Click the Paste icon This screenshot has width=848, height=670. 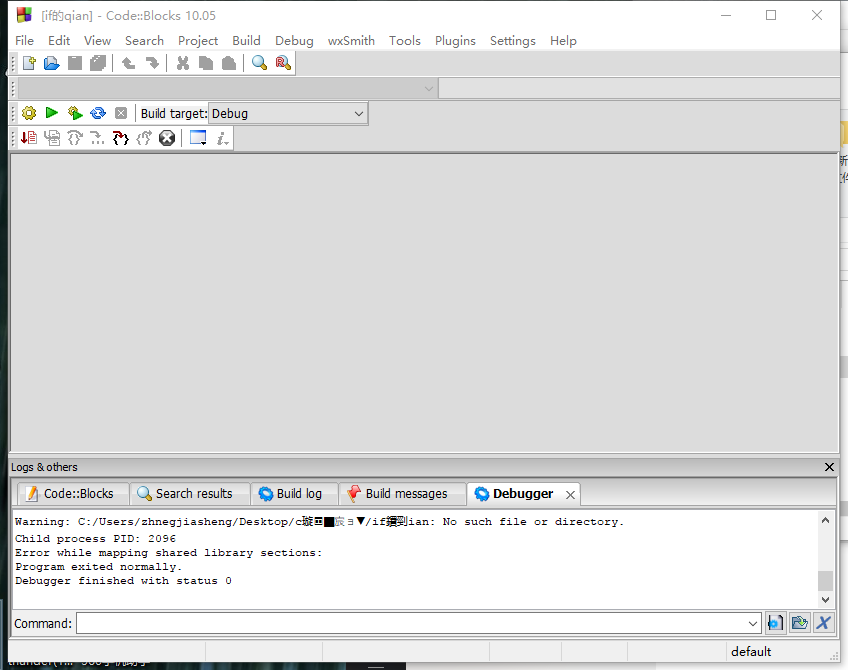[x=229, y=63]
